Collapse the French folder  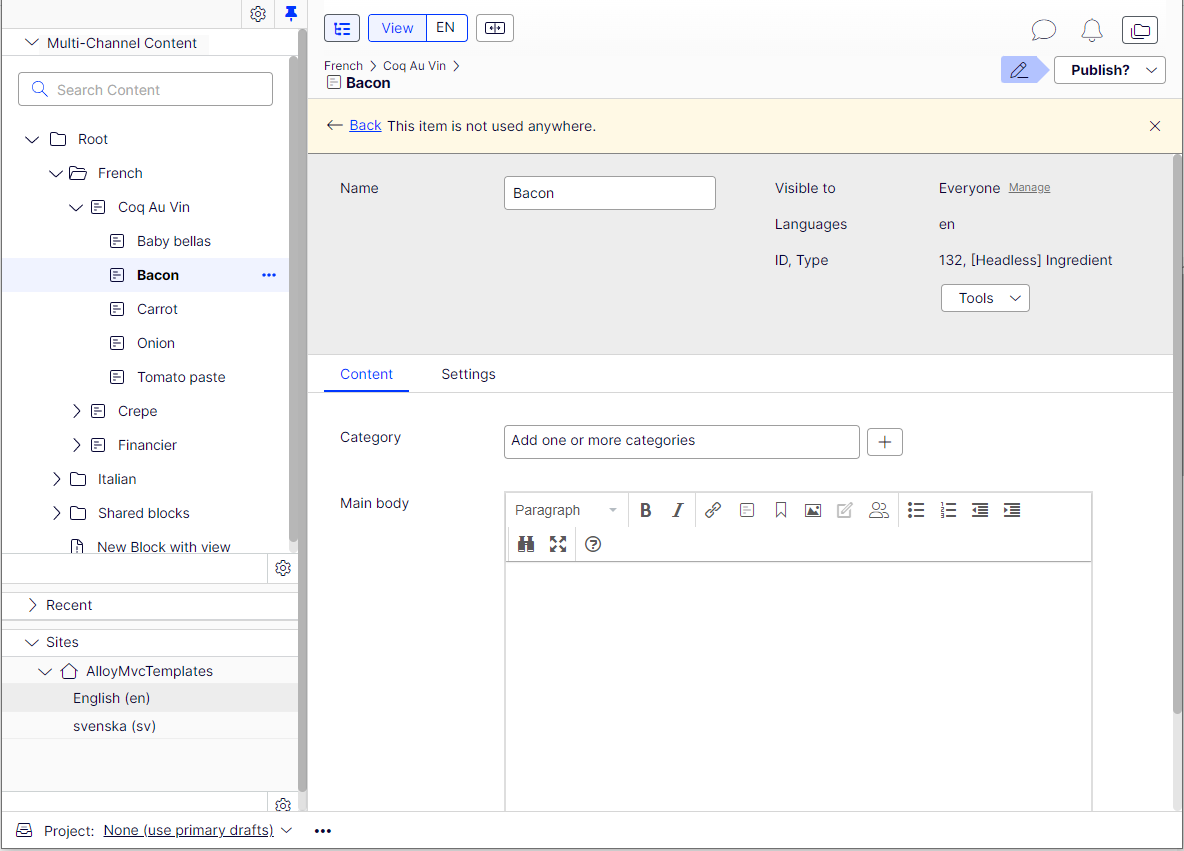[x=55, y=173]
